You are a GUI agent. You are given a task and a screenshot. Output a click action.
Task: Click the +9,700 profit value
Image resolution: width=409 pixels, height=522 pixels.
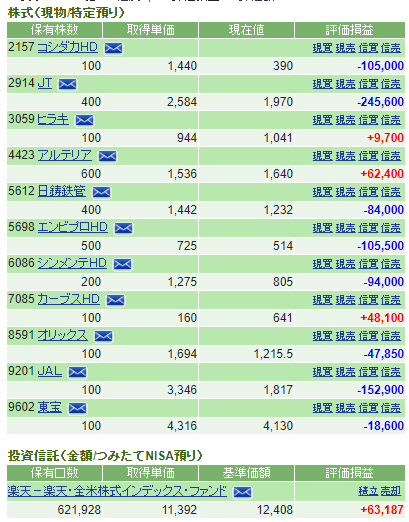click(x=385, y=138)
